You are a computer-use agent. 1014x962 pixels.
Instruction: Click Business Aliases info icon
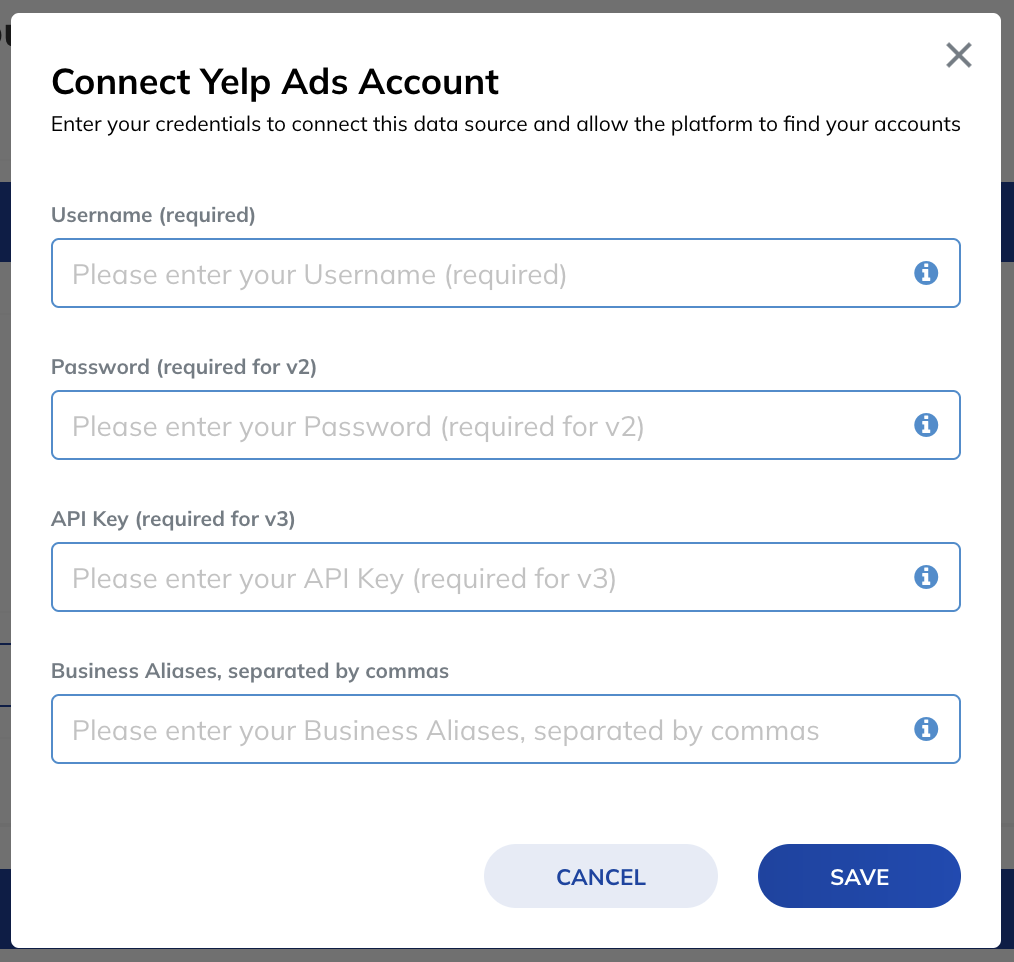coord(925,729)
